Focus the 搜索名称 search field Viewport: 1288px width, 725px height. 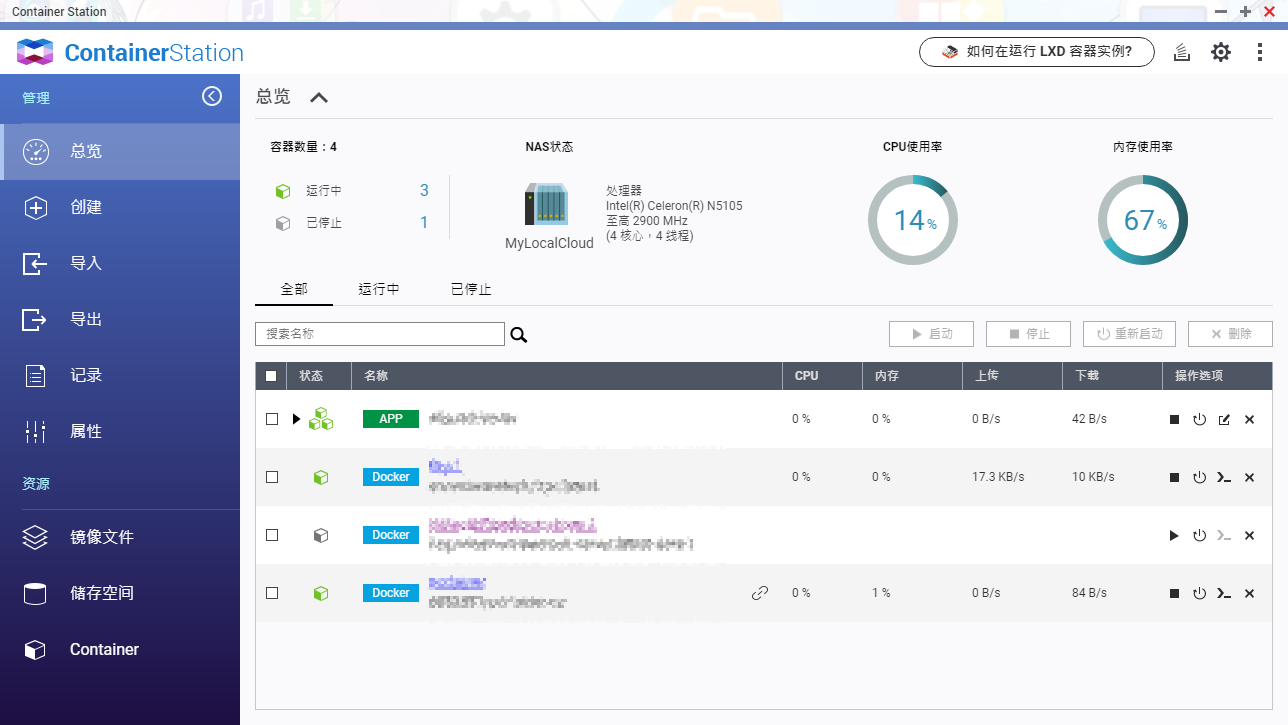pyautogui.click(x=380, y=334)
